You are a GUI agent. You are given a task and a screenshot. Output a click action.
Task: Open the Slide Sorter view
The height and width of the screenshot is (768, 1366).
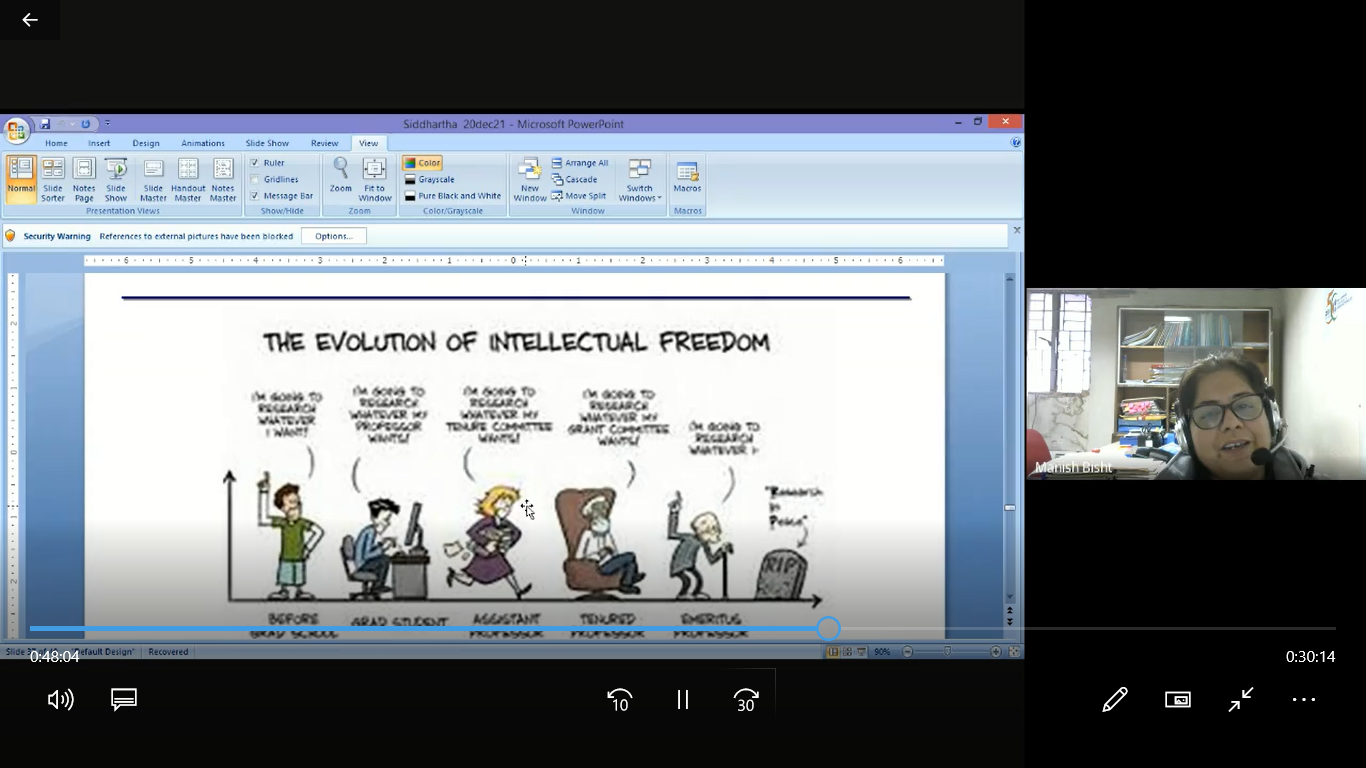click(53, 180)
